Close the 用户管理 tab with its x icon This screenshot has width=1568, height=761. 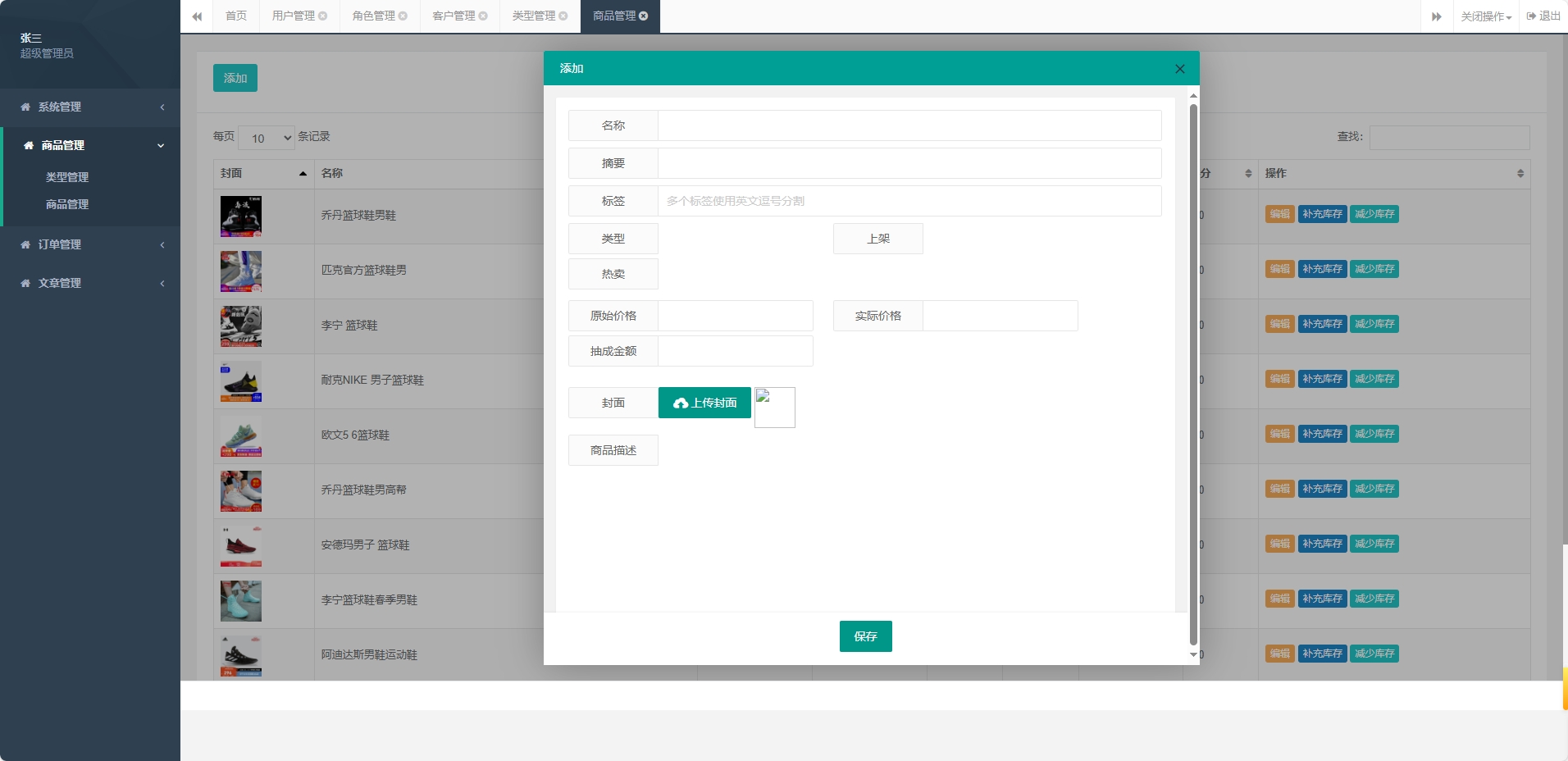click(x=323, y=16)
